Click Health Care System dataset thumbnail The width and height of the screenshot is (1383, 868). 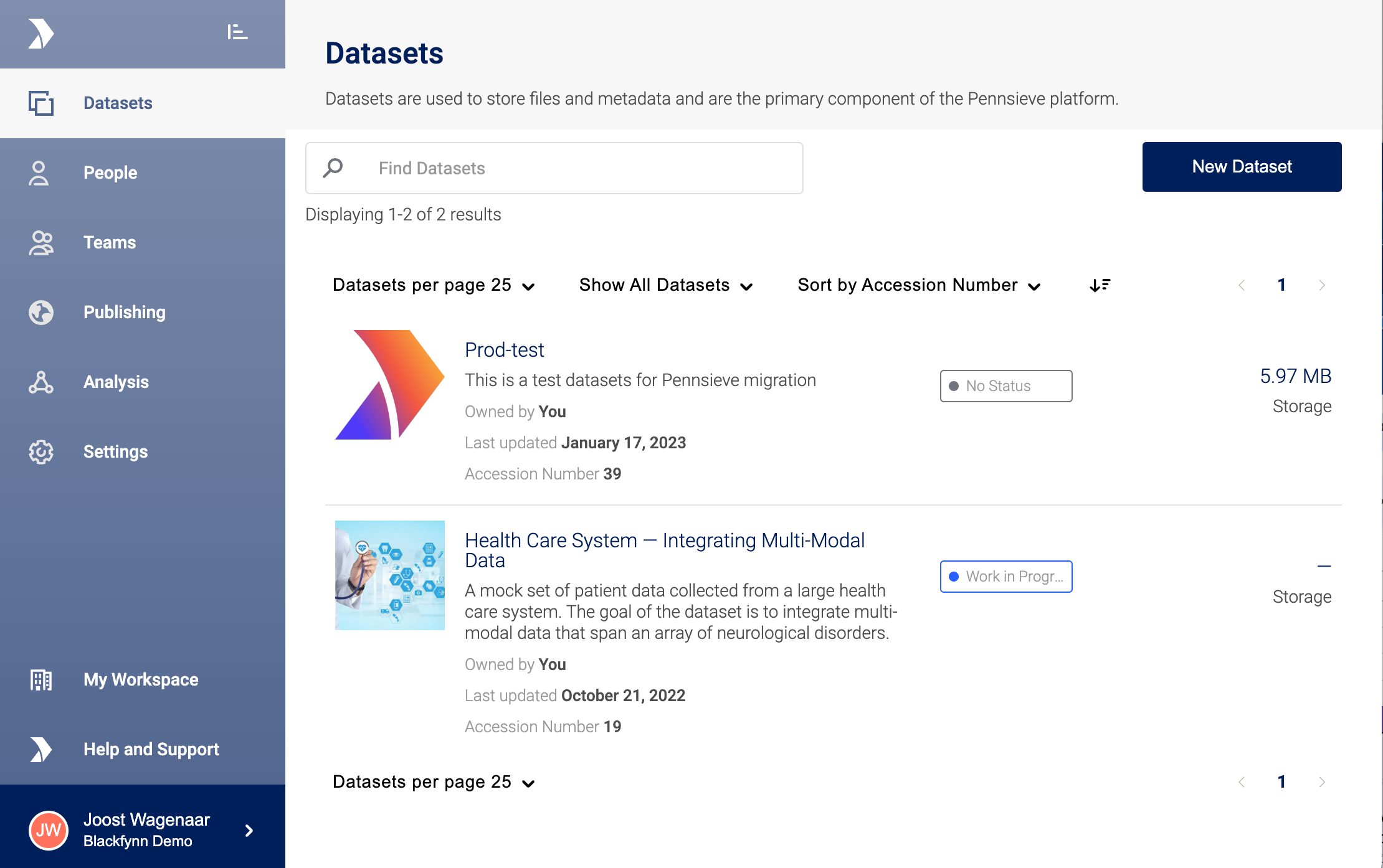390,575
